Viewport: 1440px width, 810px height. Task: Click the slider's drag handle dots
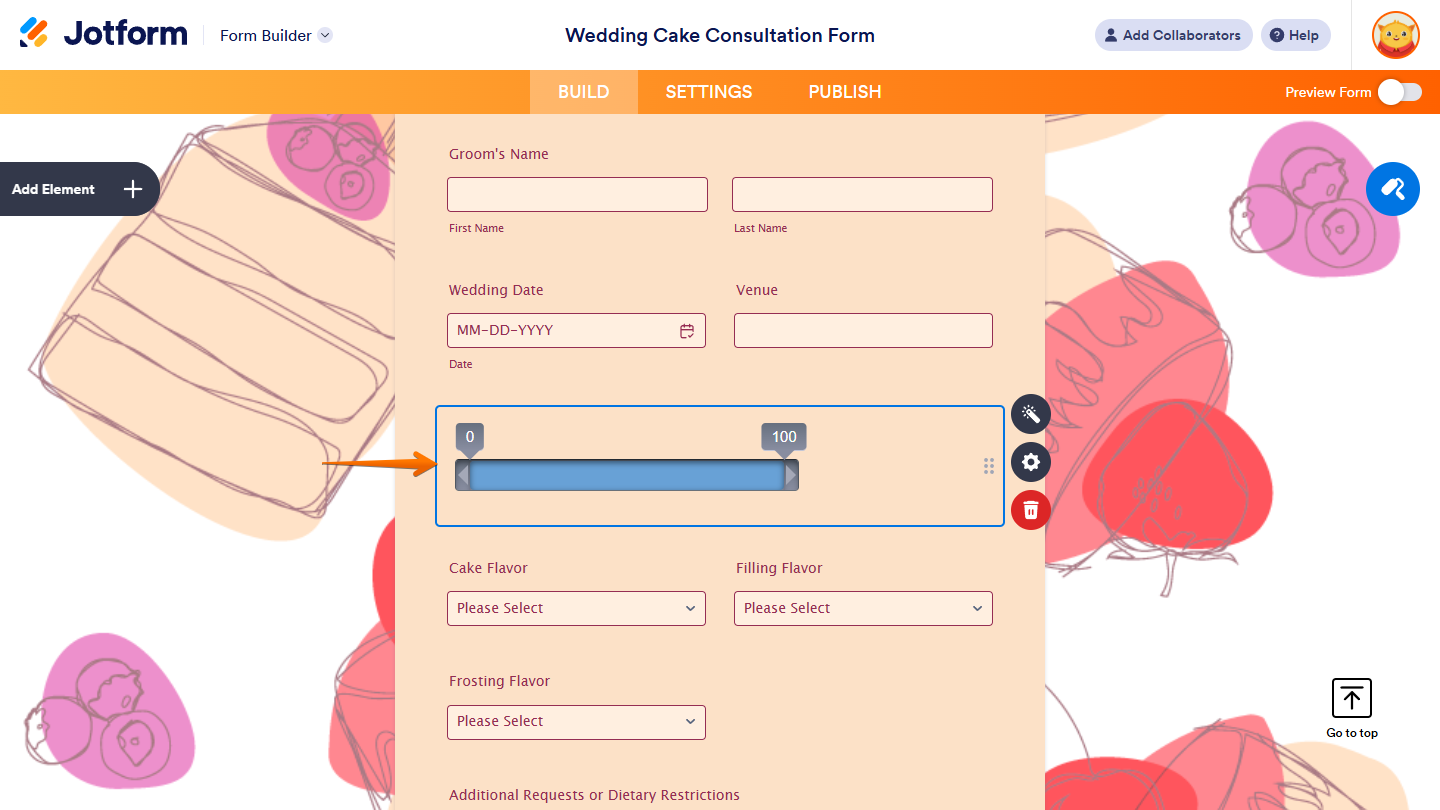coord(988,466)
